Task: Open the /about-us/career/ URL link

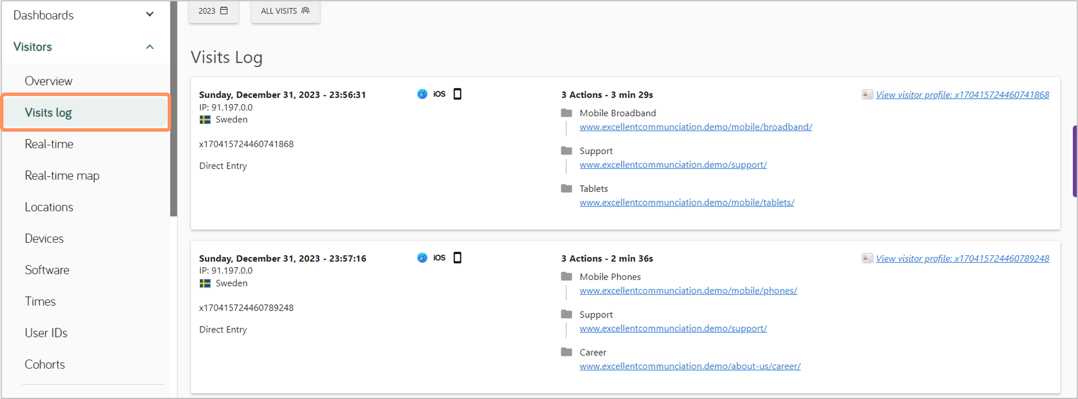Action: click(x=690, y=367)
